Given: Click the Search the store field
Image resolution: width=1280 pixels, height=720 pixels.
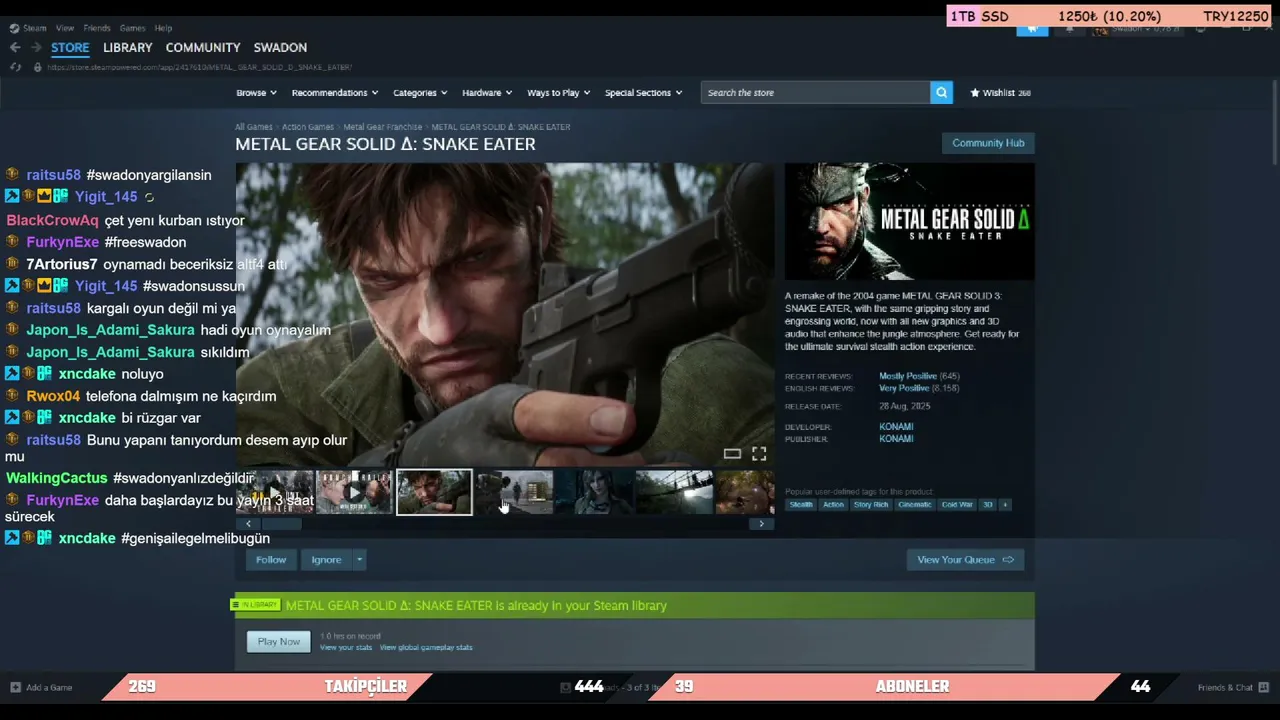Looking at the screenshot, I should tap(815, 93).
